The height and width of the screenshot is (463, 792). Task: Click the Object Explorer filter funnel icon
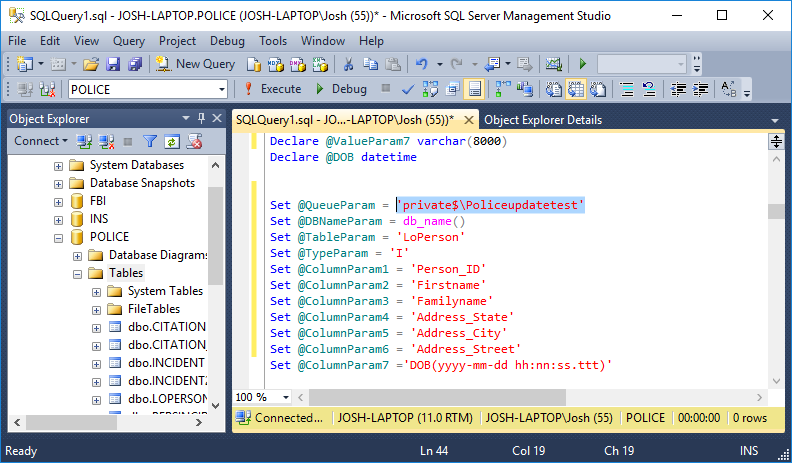pyautogui.click(x=149, y=141)
